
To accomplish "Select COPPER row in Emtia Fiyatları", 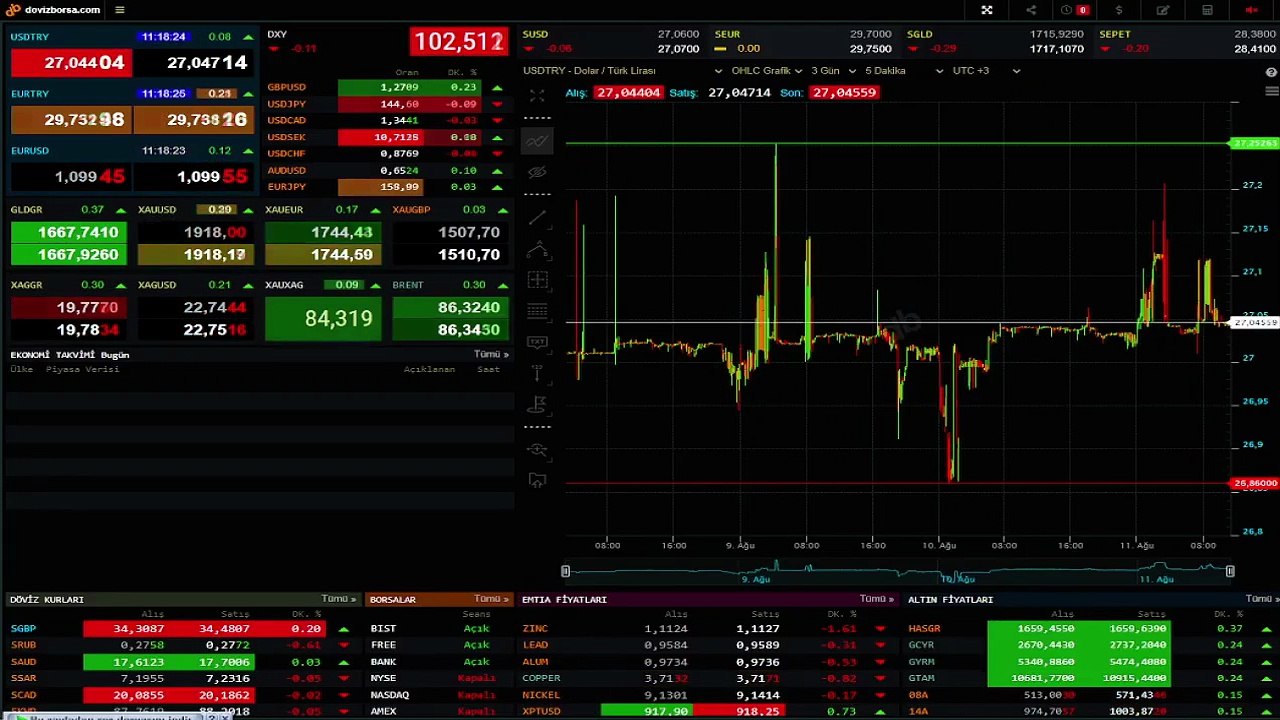I will pyautogui.click(x=708, y=678).
